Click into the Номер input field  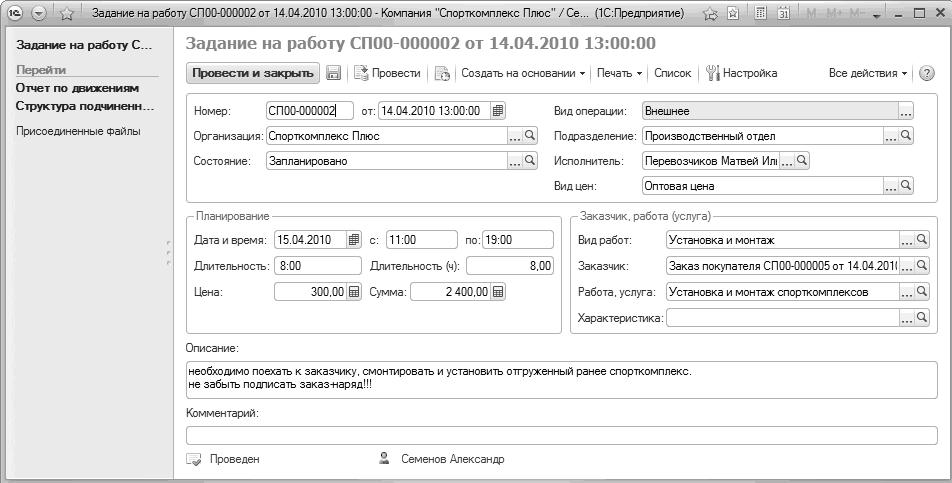pyautogui.click(x=310, y=111)
